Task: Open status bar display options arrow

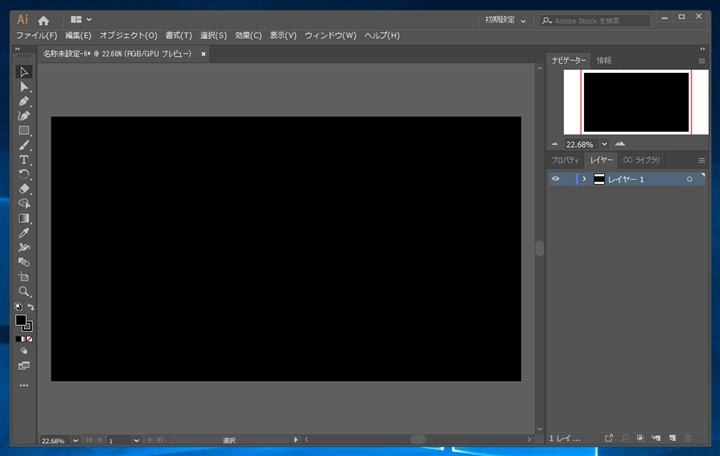Action: coord(296,440)
